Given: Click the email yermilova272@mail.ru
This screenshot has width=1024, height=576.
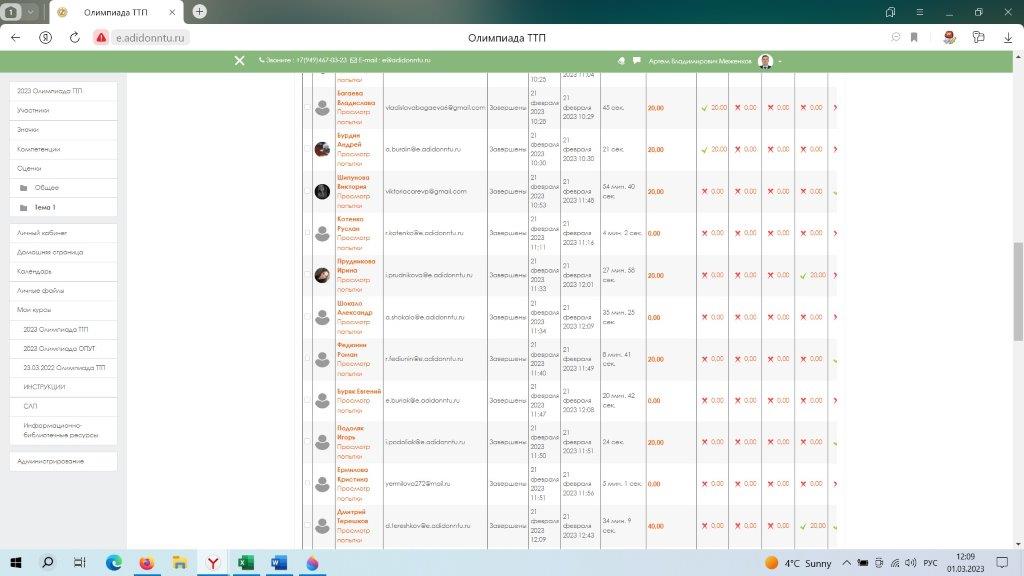Looking at the screenshot, I should [417, 484].
